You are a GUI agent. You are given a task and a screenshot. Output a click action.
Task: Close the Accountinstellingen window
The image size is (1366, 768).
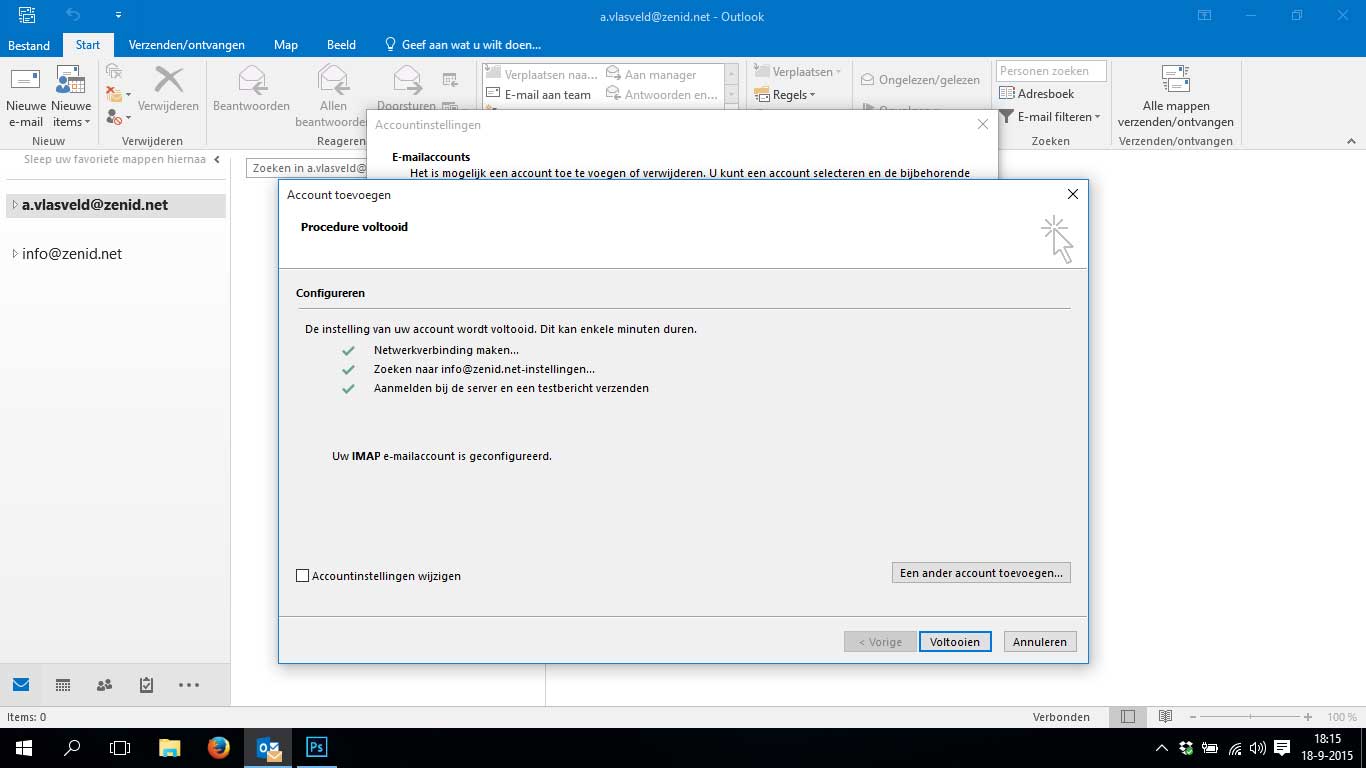pos(982,124)
